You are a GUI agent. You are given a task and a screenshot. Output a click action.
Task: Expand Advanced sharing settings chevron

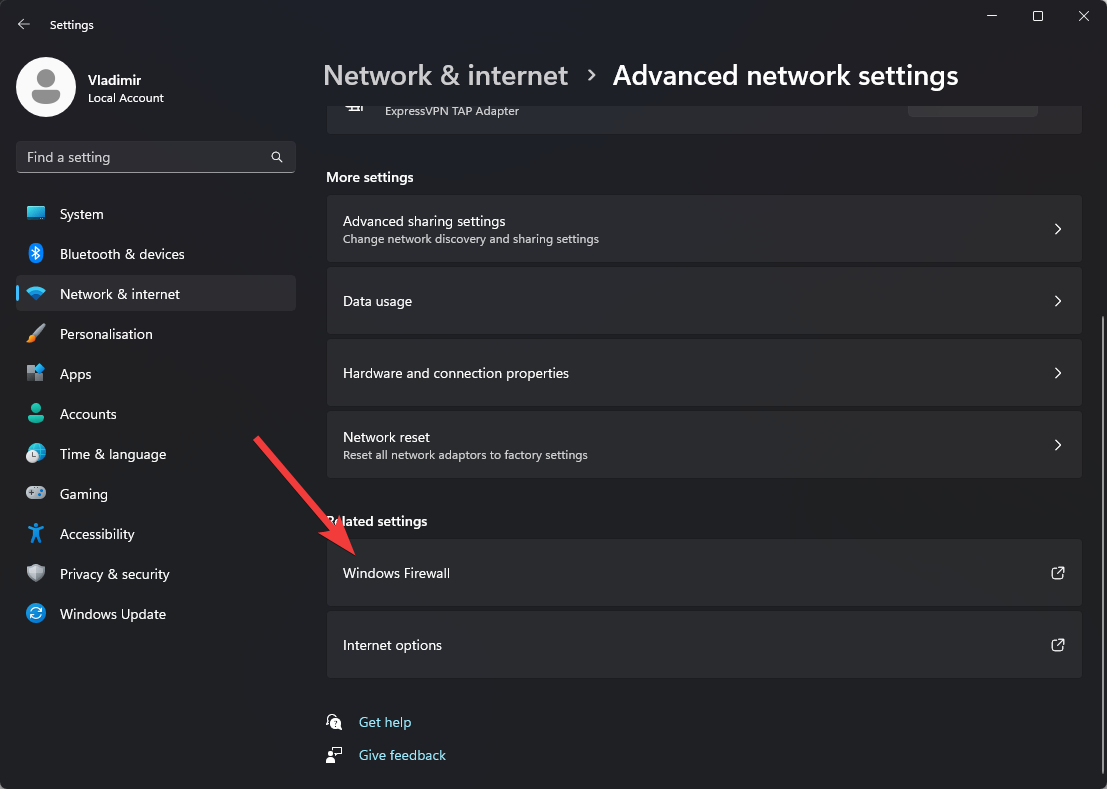pyautogui.click(x=1057, y=229)
